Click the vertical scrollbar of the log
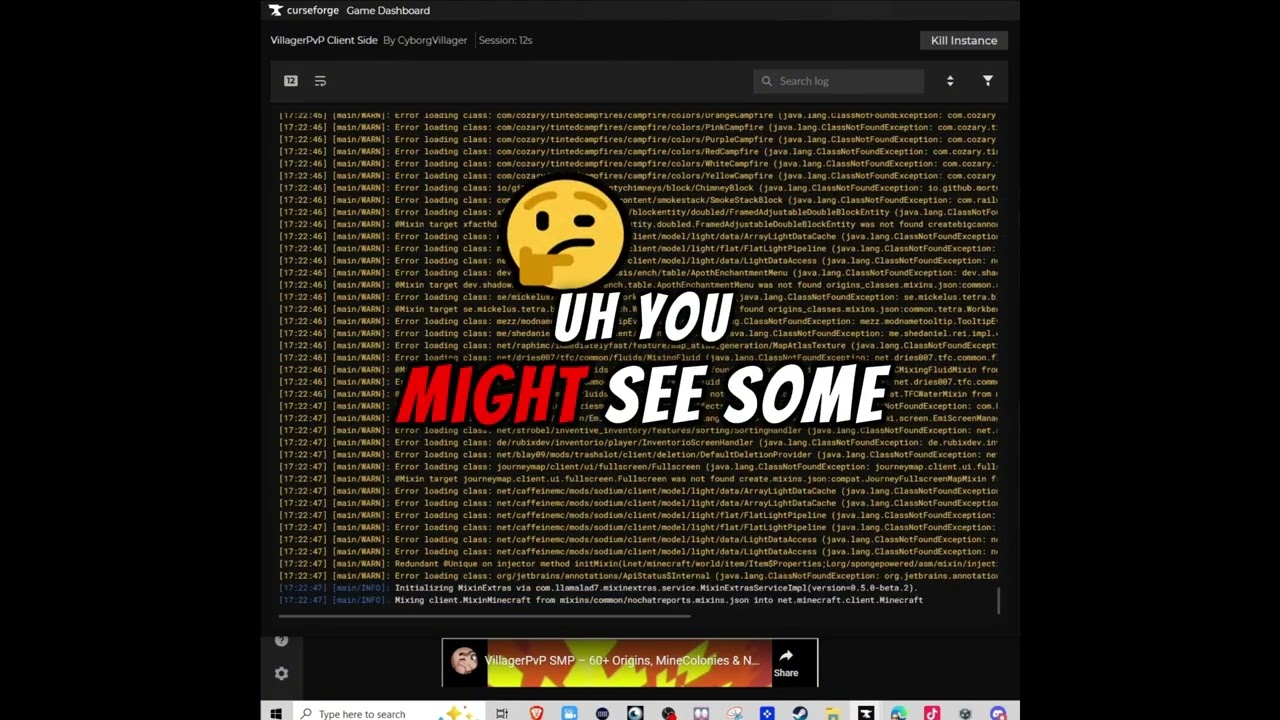This screenshot has height=720, width=1280. click(x=998, y=600)
